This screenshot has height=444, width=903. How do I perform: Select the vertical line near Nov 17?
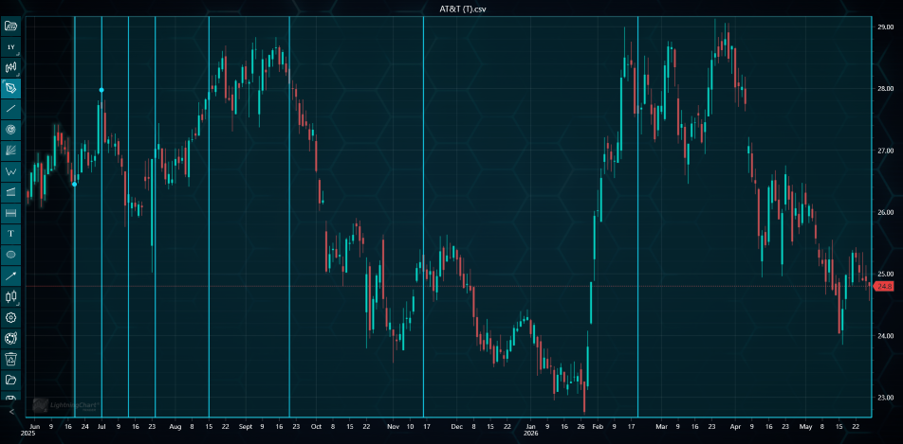423,217
